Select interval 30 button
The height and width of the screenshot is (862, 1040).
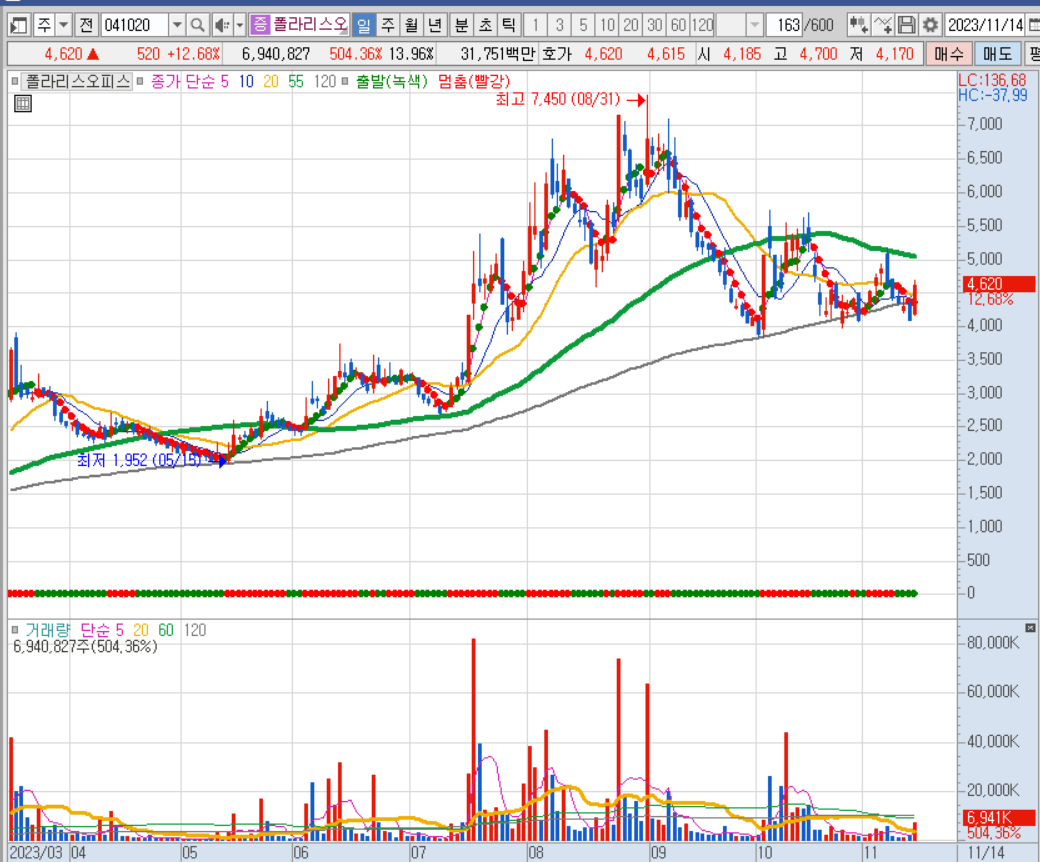655,26
